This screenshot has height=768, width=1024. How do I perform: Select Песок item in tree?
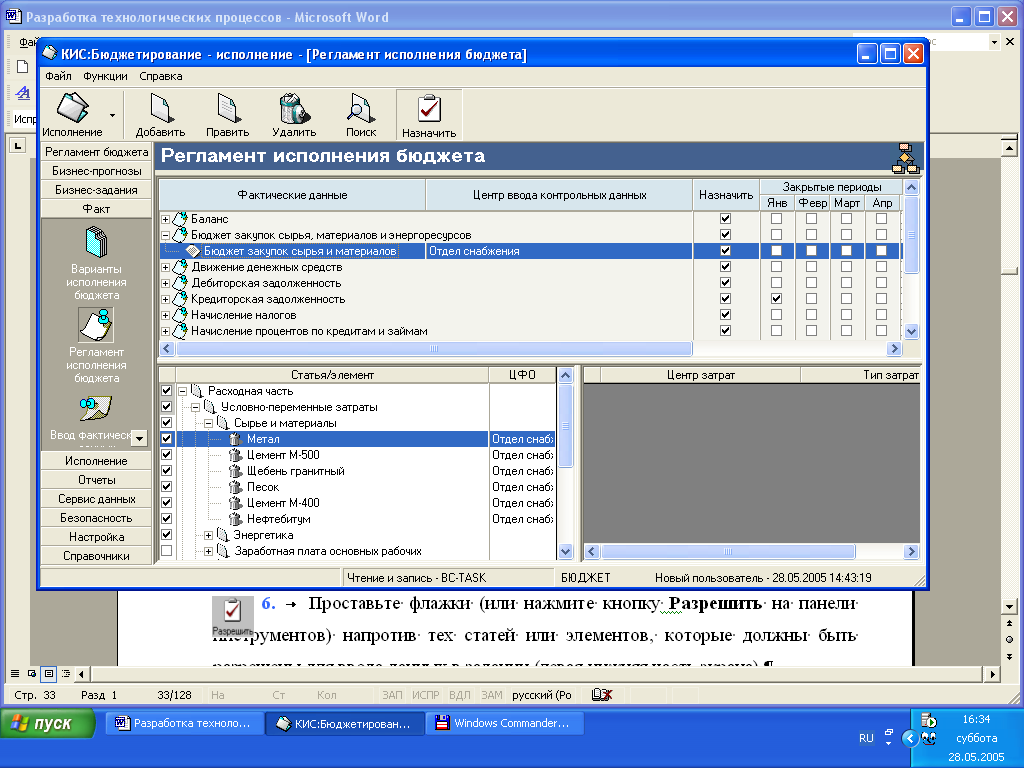[x=263, y=487]
